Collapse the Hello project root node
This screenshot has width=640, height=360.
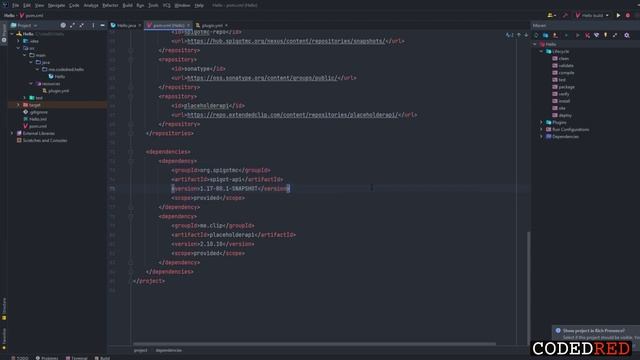click(12, 34)
